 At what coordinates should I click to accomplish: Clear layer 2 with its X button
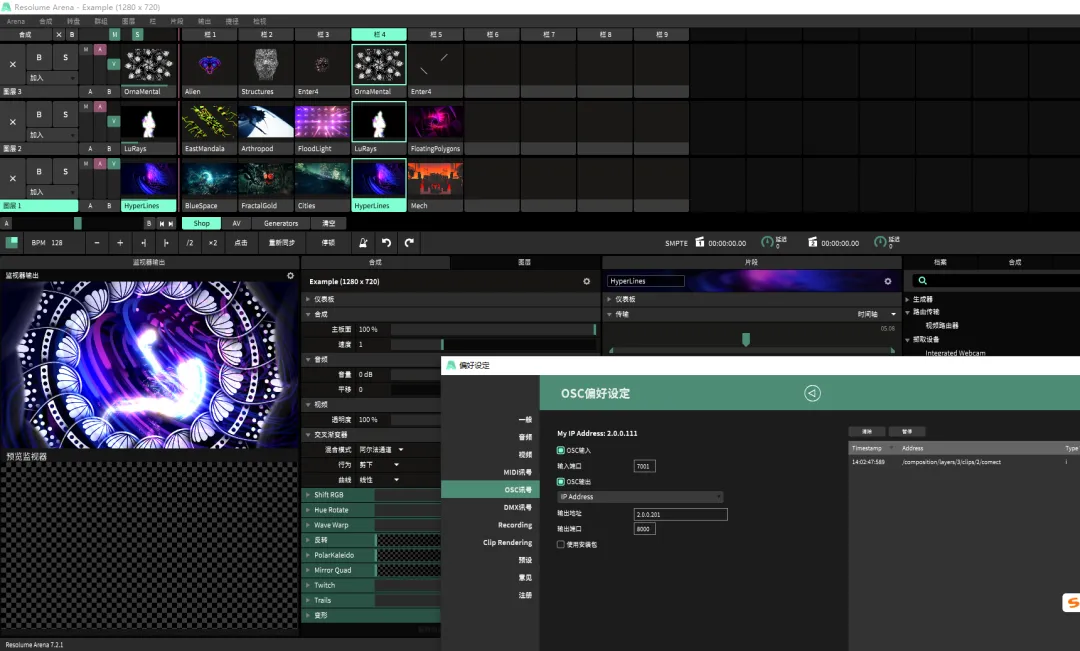pos(13,121)
